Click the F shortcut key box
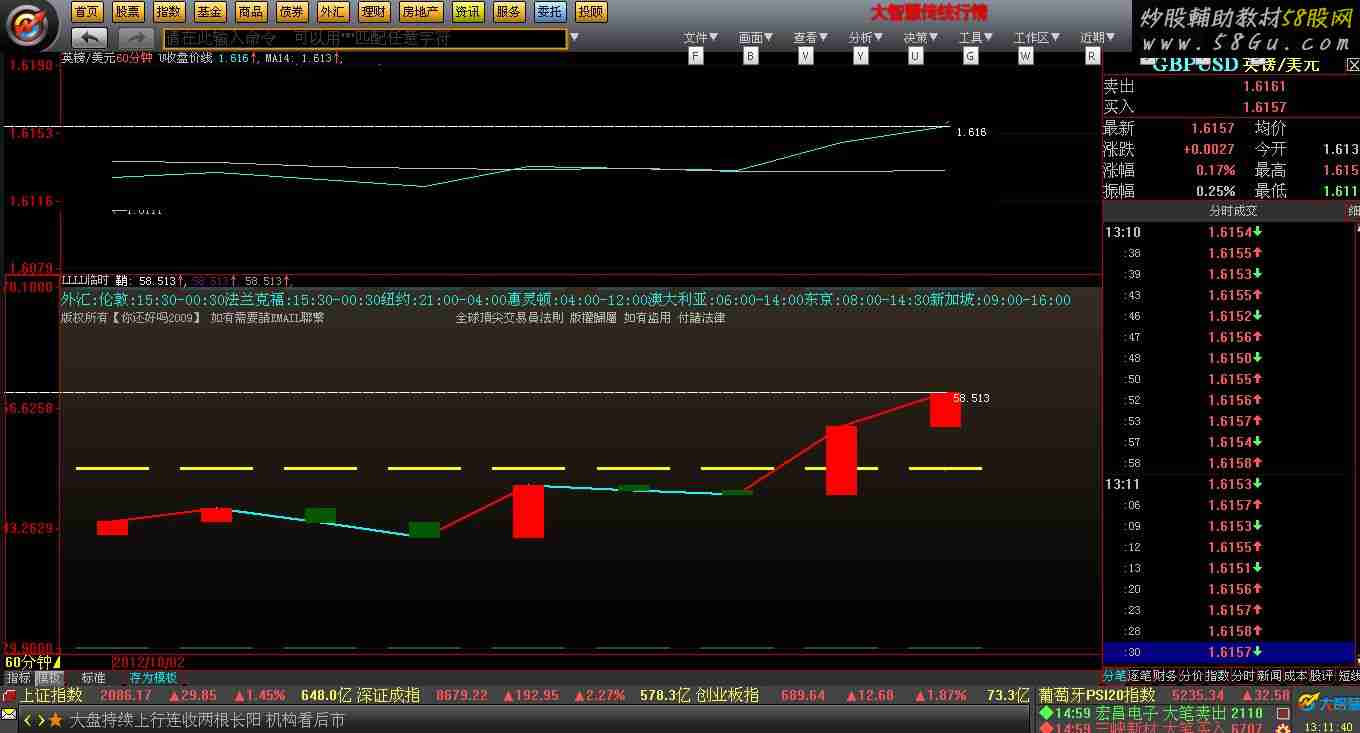1360x733 pixels. [696, 56]
